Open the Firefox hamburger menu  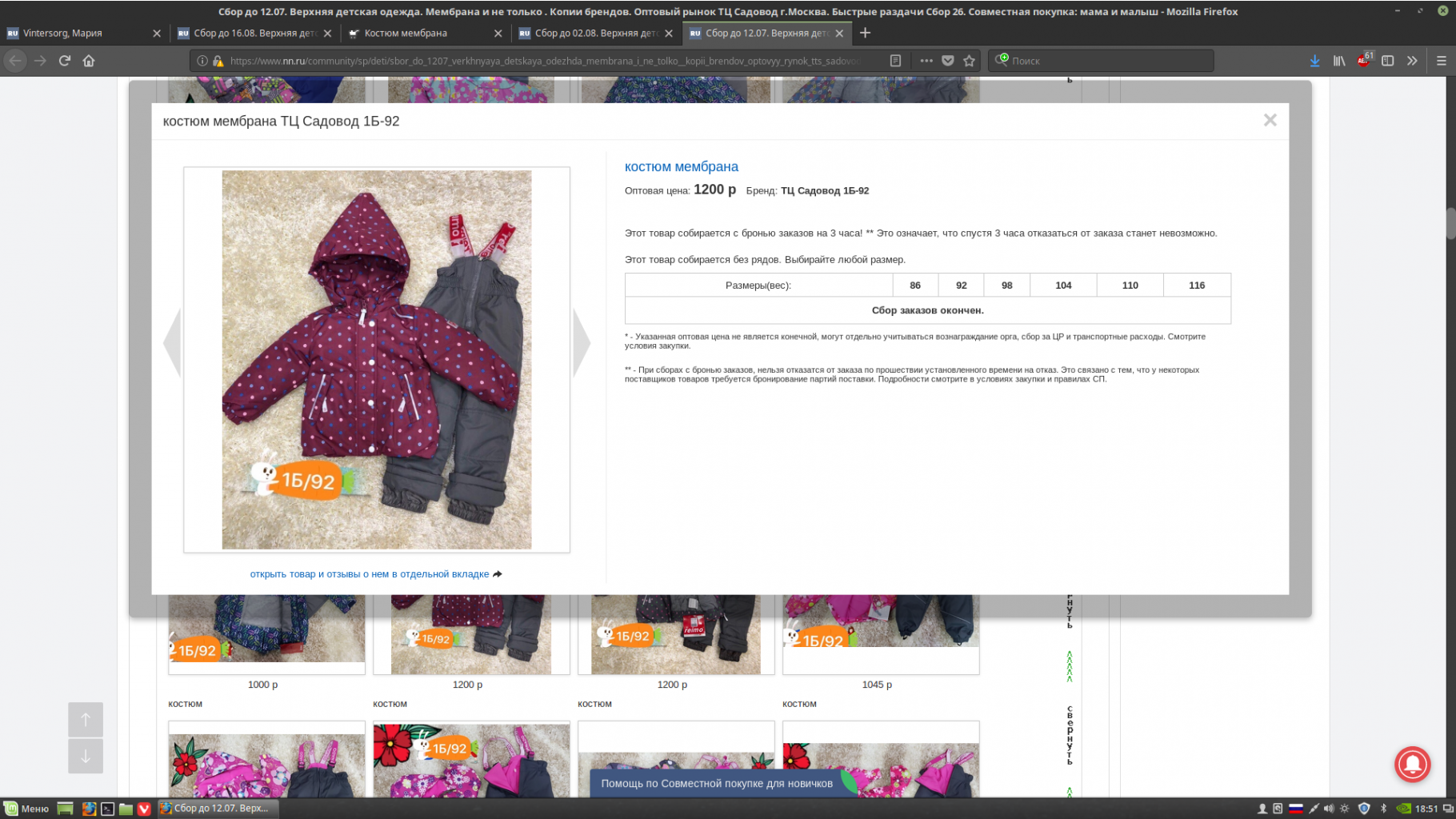1442,61
